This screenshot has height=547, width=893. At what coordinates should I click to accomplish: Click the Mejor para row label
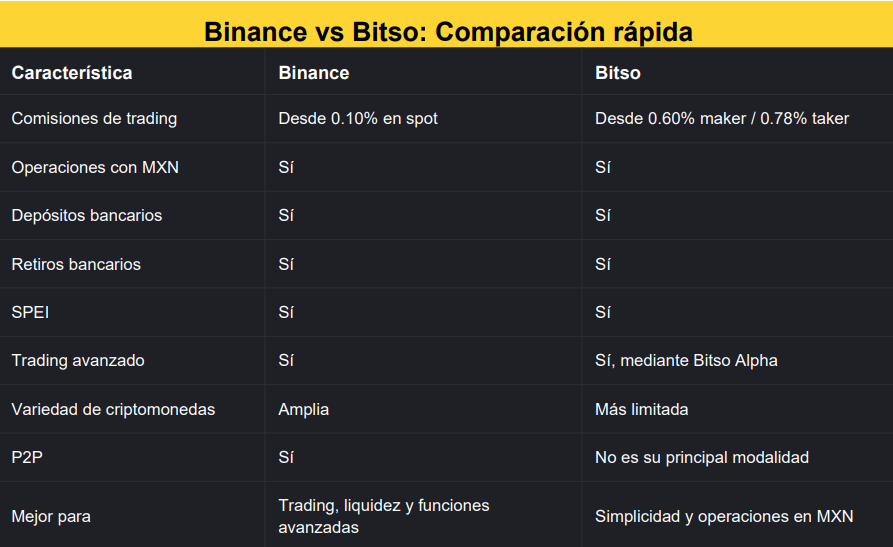[x=51, y=517]
